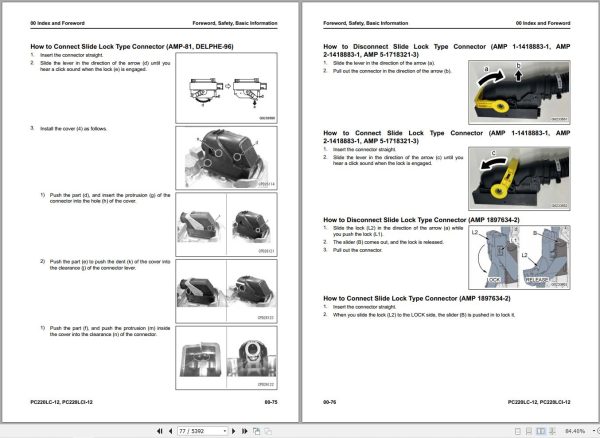Screen dimensions: 600x438
Task: Switch to single page view
Action: click(x=518, y=431)
